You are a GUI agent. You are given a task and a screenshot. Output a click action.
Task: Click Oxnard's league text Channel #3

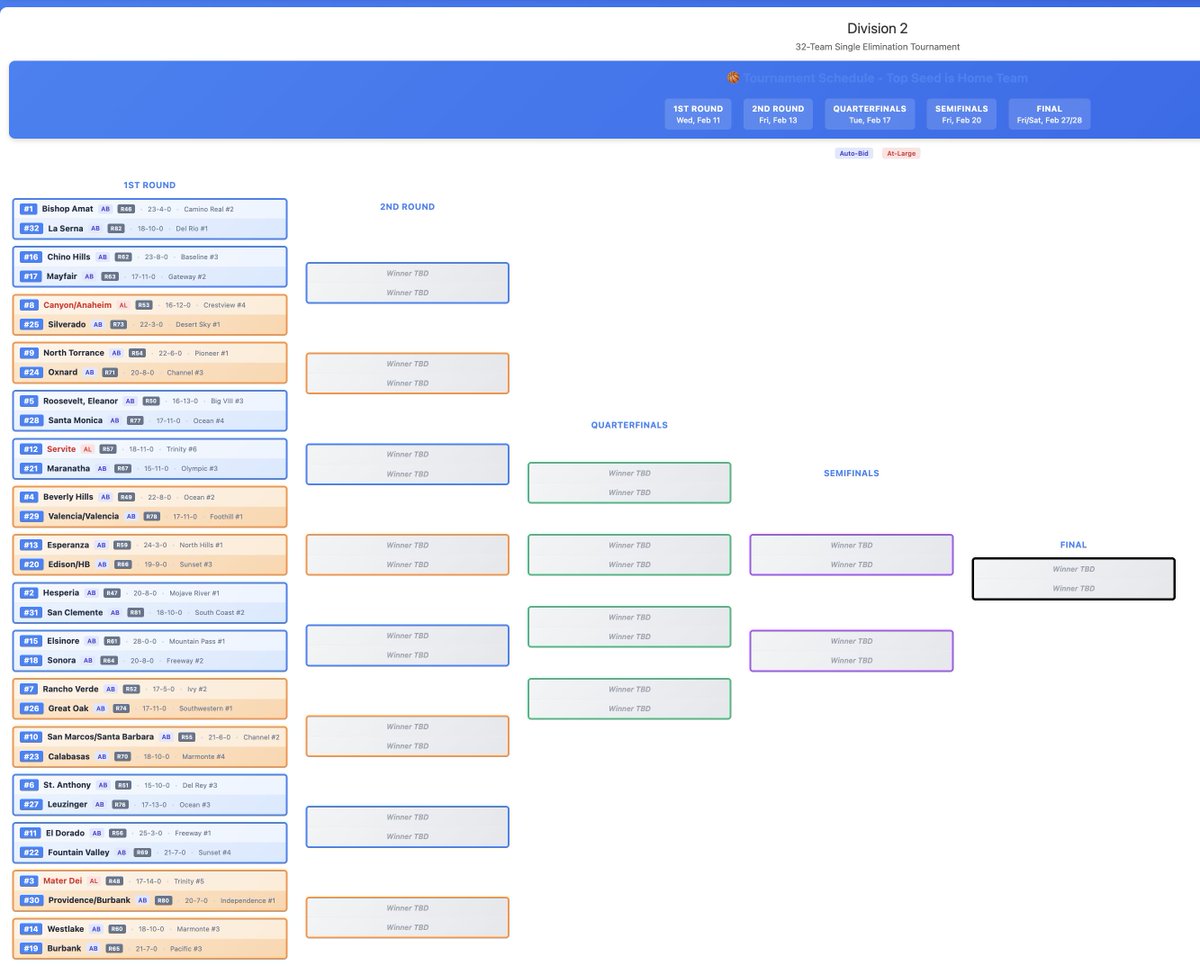click(x=185, y=372)
